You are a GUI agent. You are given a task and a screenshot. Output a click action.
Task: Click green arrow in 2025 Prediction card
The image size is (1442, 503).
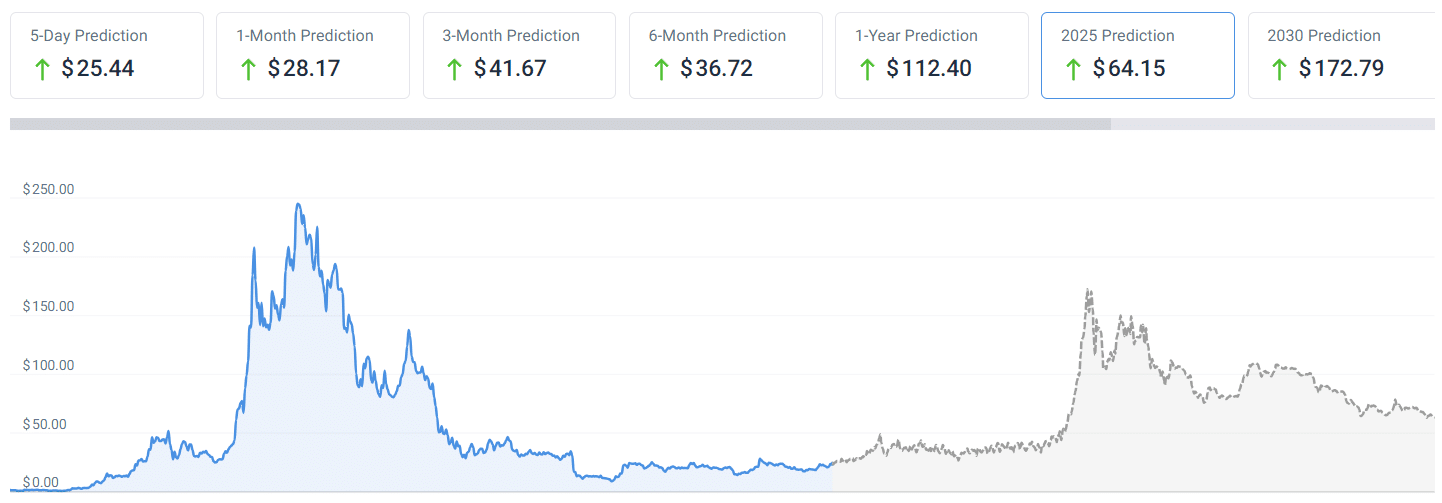pyautogui.click(x=1073, y=69)
